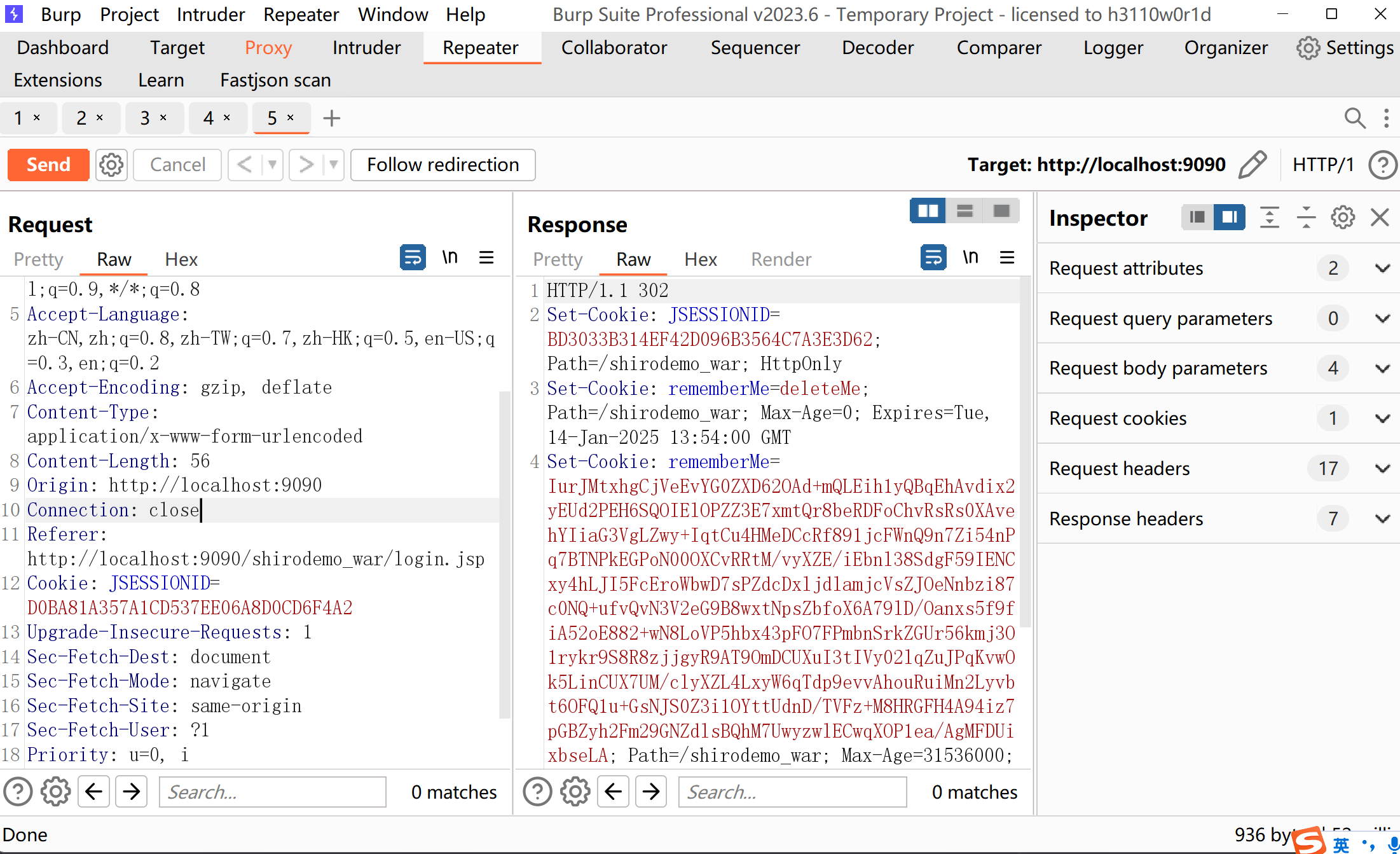Dock the Inspector on the right side
This screenshot has width=1400, height=854.
[x=1230, y=217]
